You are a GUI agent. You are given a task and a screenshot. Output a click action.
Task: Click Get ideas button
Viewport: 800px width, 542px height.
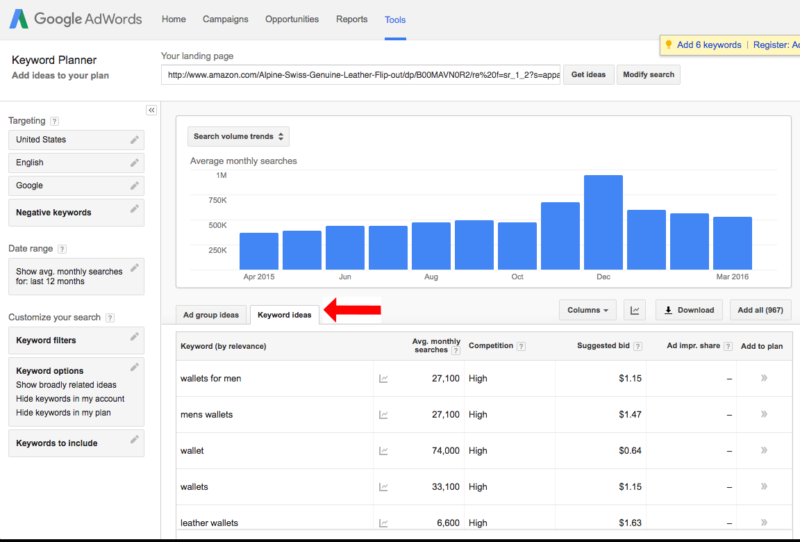click(588, 75)
